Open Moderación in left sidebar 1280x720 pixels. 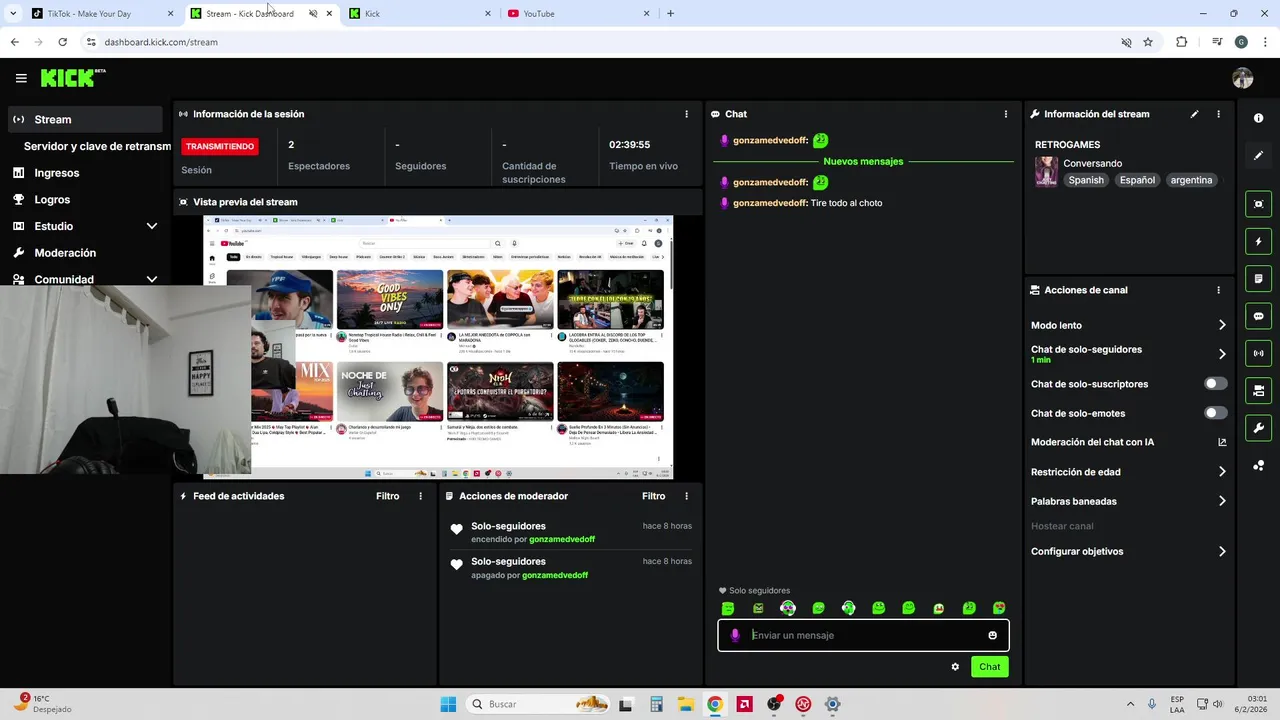(65, 253)
